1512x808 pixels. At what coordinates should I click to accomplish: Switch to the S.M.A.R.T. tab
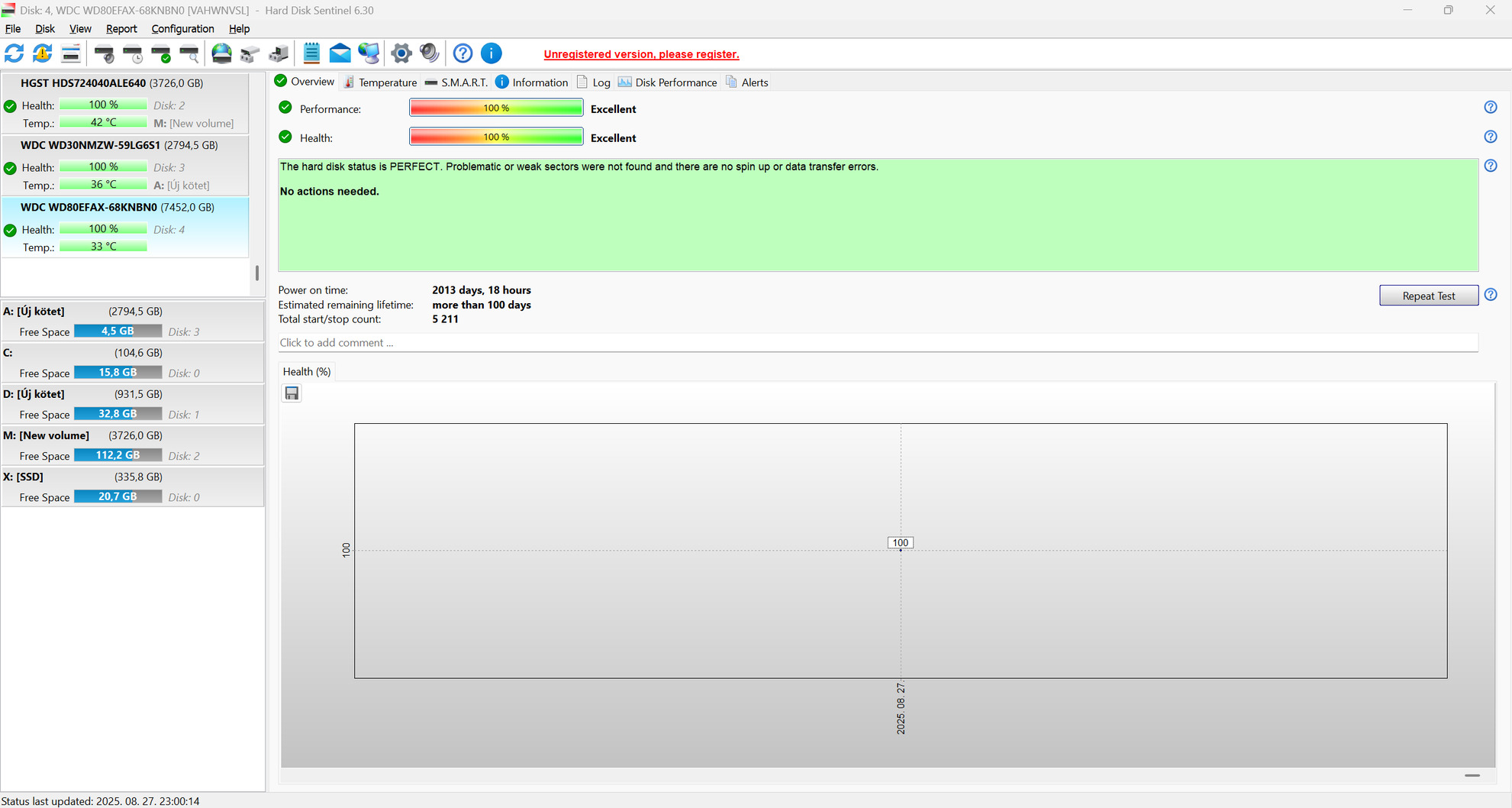point(456,82)
